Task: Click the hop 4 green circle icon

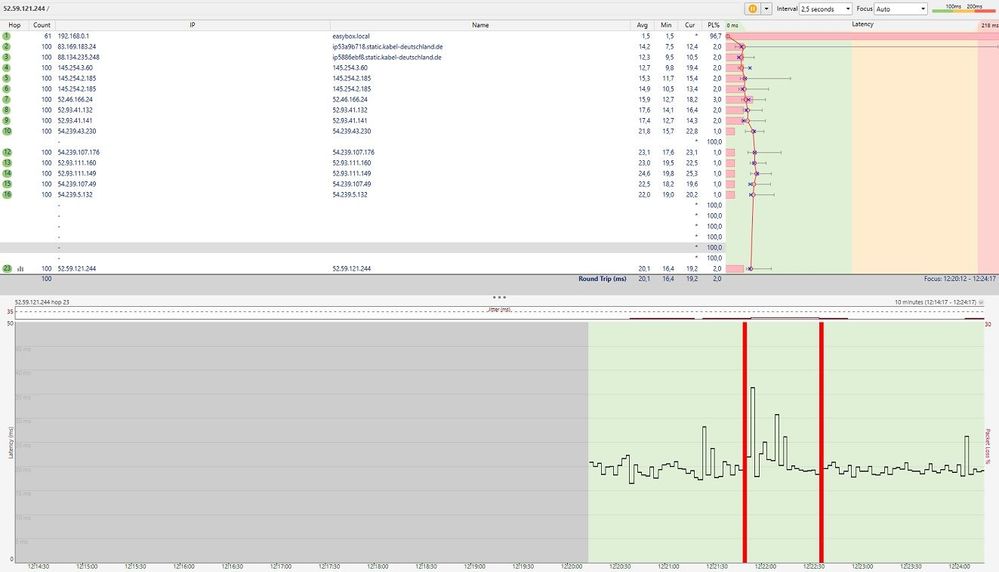Action: point(6,68)
